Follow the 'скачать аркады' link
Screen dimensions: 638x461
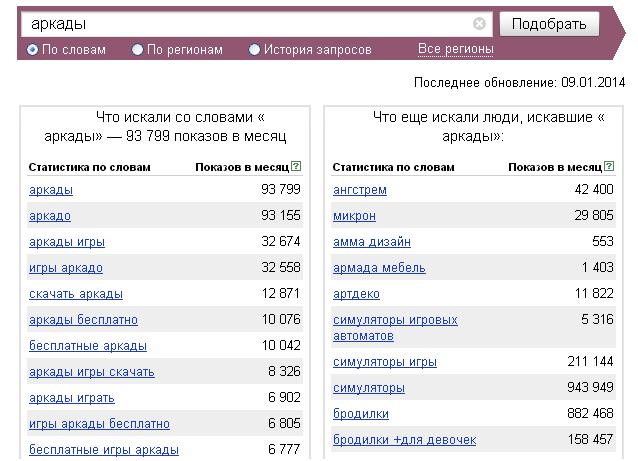click(x=76, y=294)
